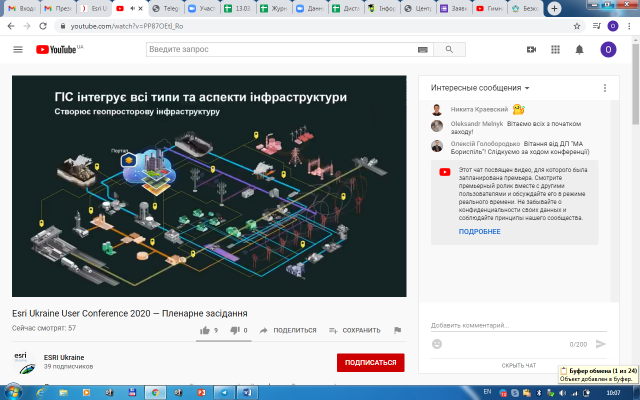Open the YouTube apps grid
This screenshot has height=400, width=640.
[555, 49]
